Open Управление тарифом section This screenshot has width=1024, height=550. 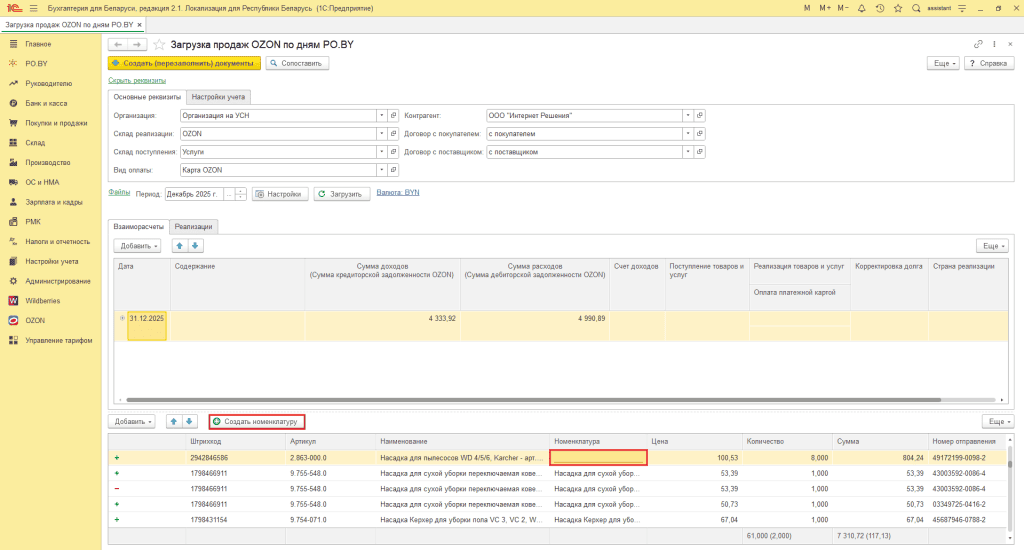[x=58, y=340]
